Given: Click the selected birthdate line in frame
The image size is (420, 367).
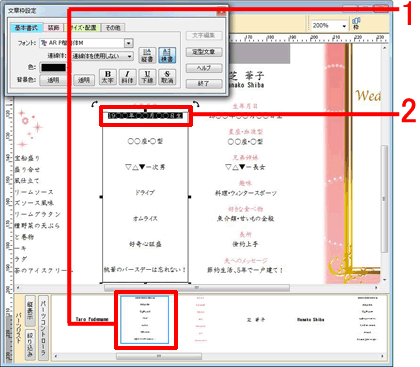Looking at the screenshot, I should pos(145,116).
